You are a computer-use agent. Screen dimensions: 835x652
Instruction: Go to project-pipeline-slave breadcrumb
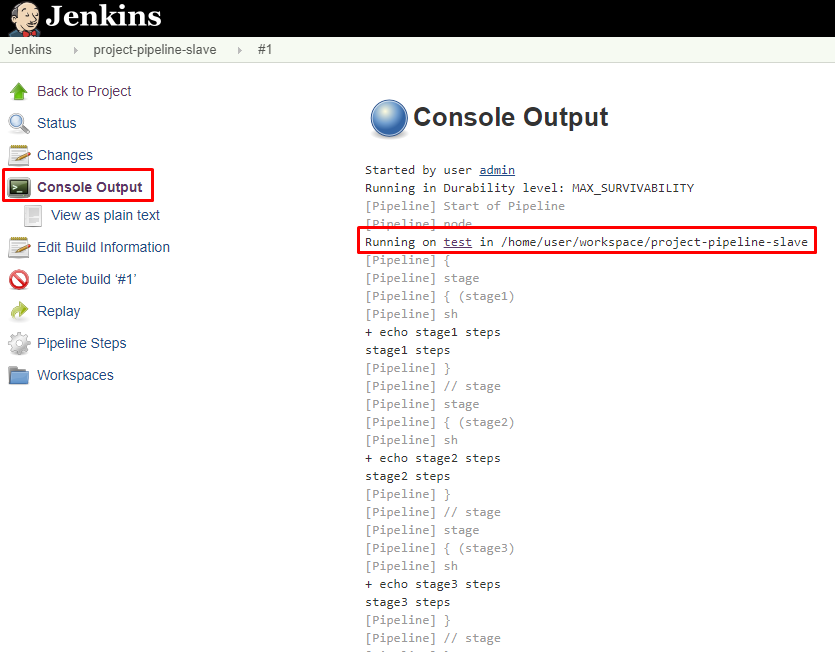click(154, 50)
